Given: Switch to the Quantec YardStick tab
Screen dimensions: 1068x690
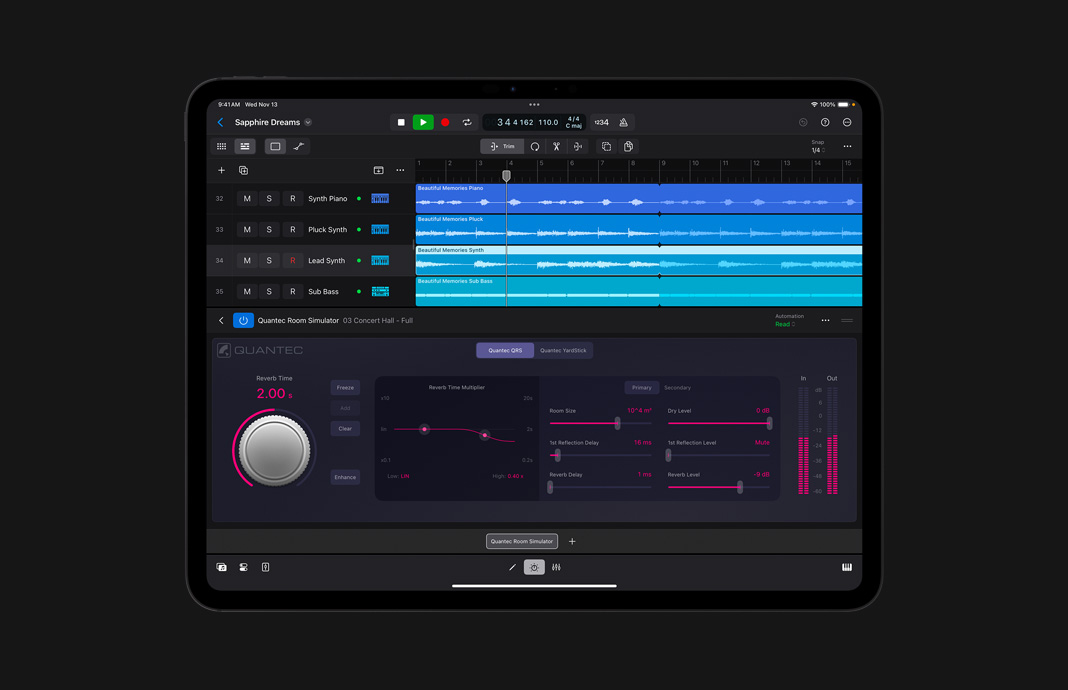Looking at the screenshot, I should point(563,349).
